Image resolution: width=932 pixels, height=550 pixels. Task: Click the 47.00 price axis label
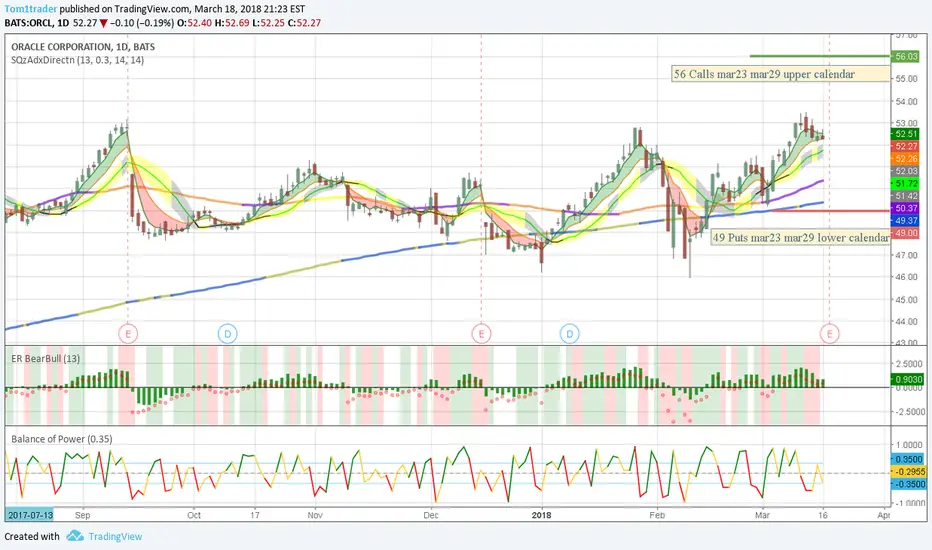click(907, 255)
